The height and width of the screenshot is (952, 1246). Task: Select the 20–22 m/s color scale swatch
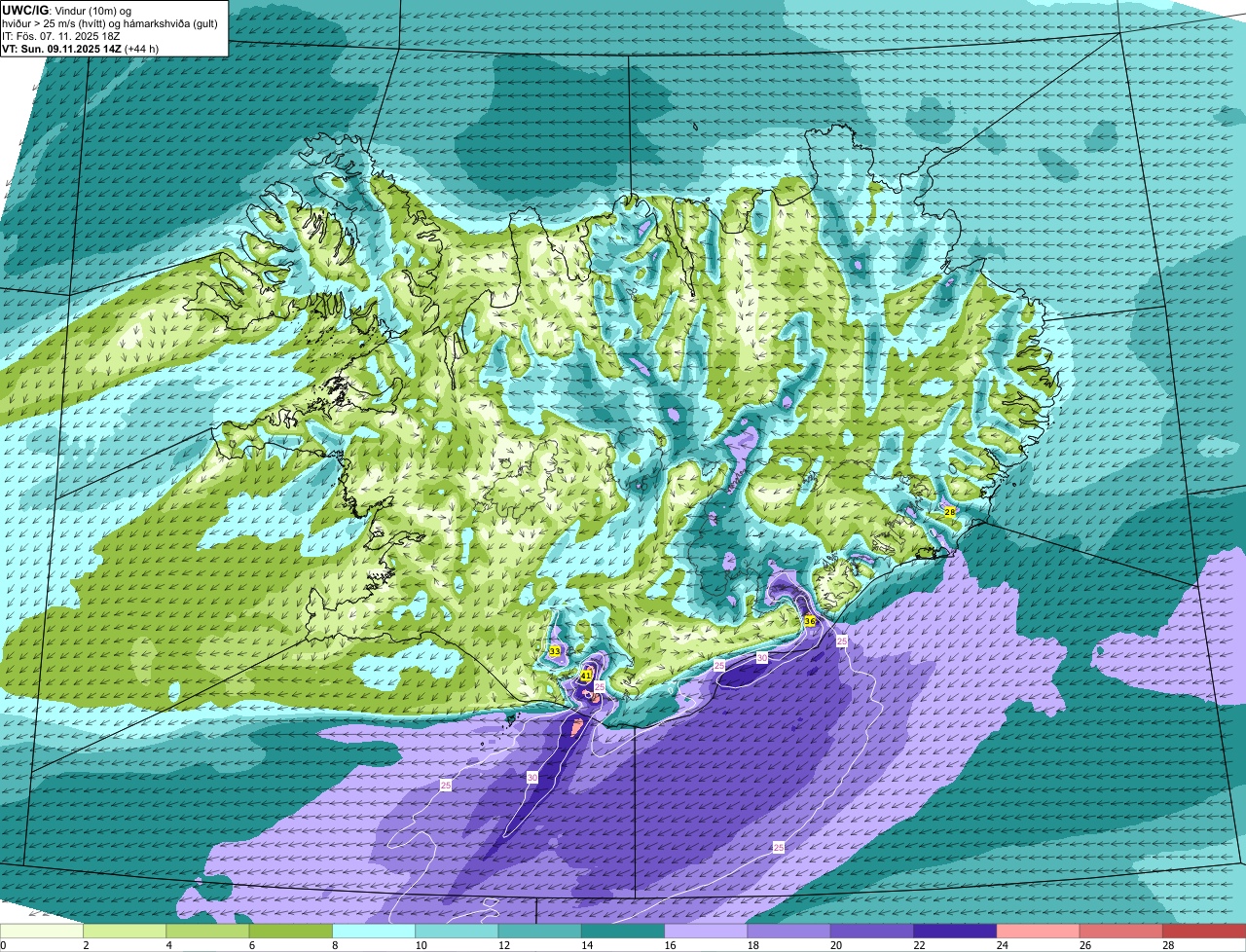click(872, 932)
